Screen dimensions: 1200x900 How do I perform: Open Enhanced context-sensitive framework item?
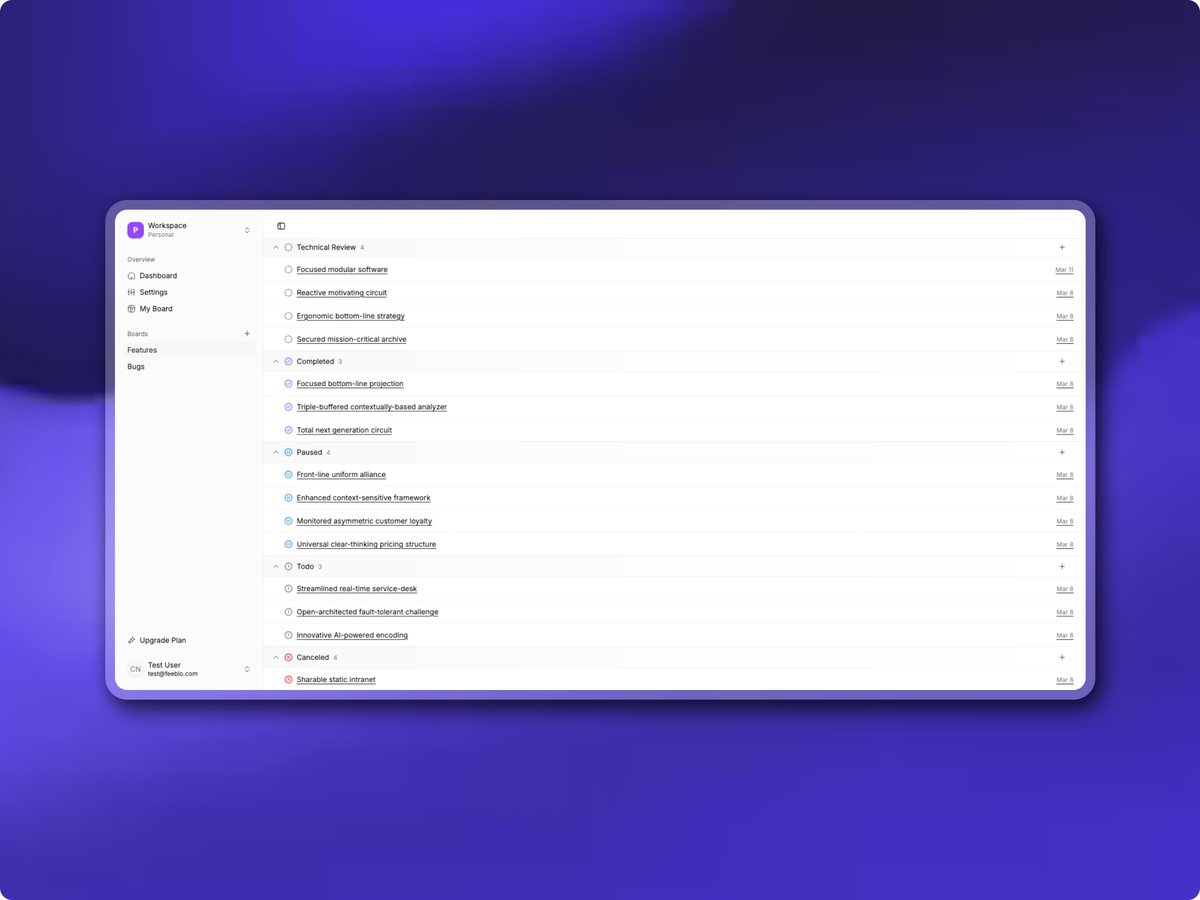[x=363, y=498]
